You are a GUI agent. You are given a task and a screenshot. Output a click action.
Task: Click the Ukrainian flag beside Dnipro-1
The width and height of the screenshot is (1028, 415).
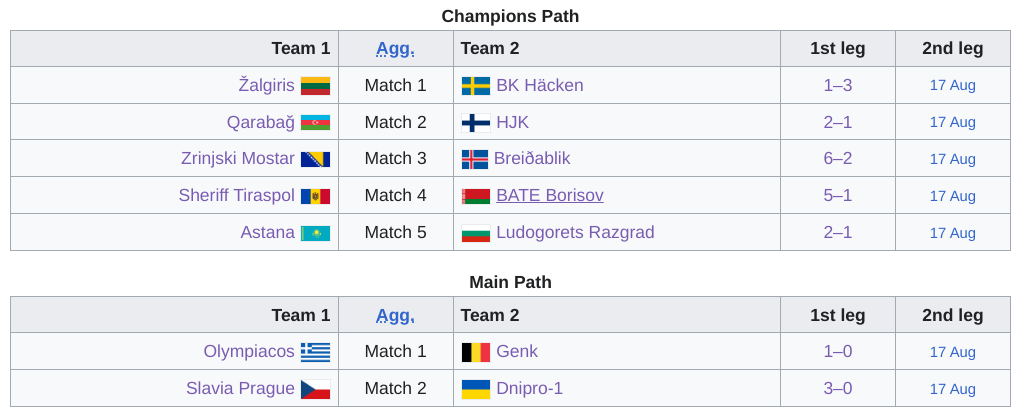click(x=476, y=389)
